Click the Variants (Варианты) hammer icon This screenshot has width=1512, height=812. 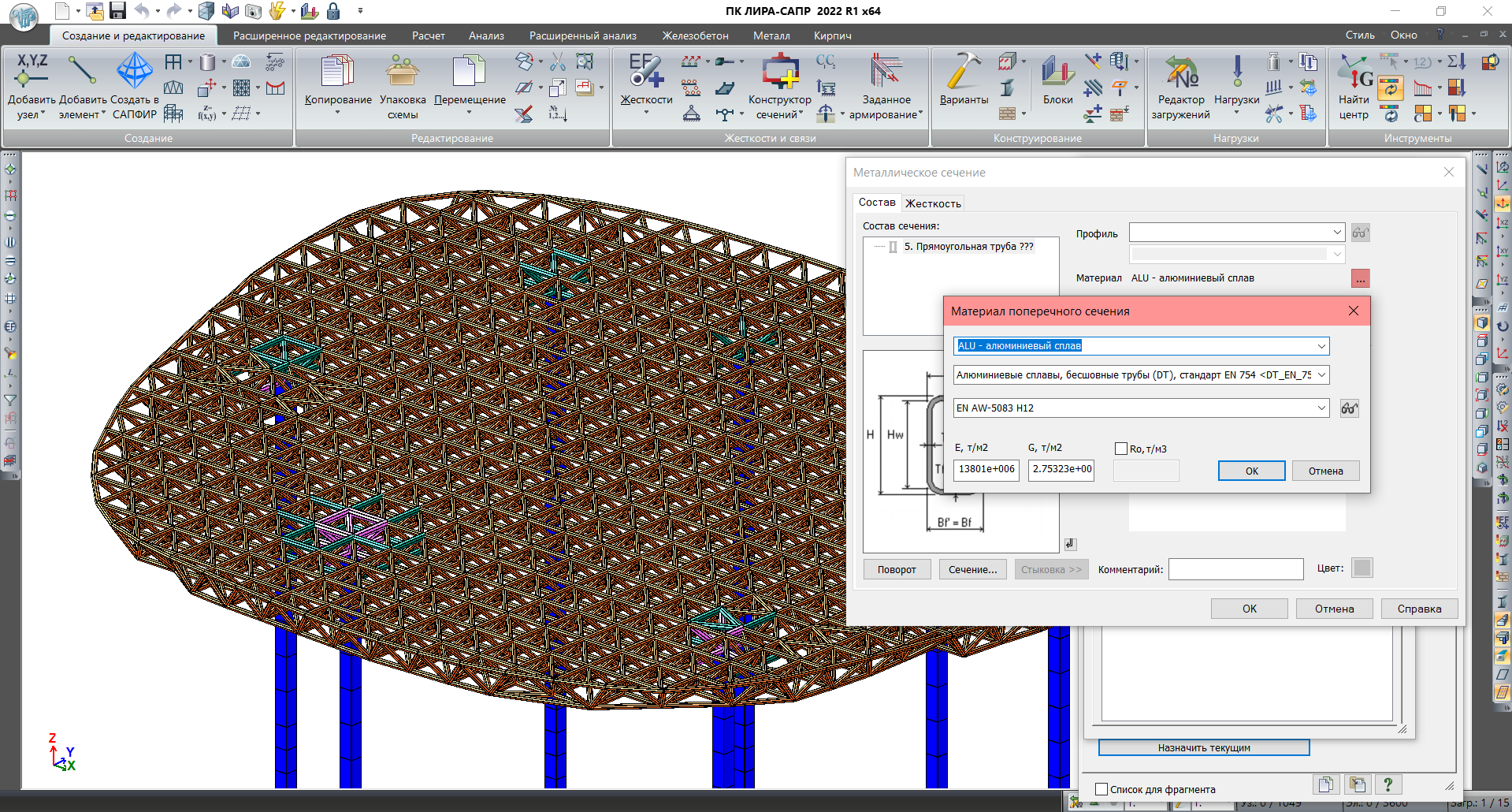click(x=963, y=71)
